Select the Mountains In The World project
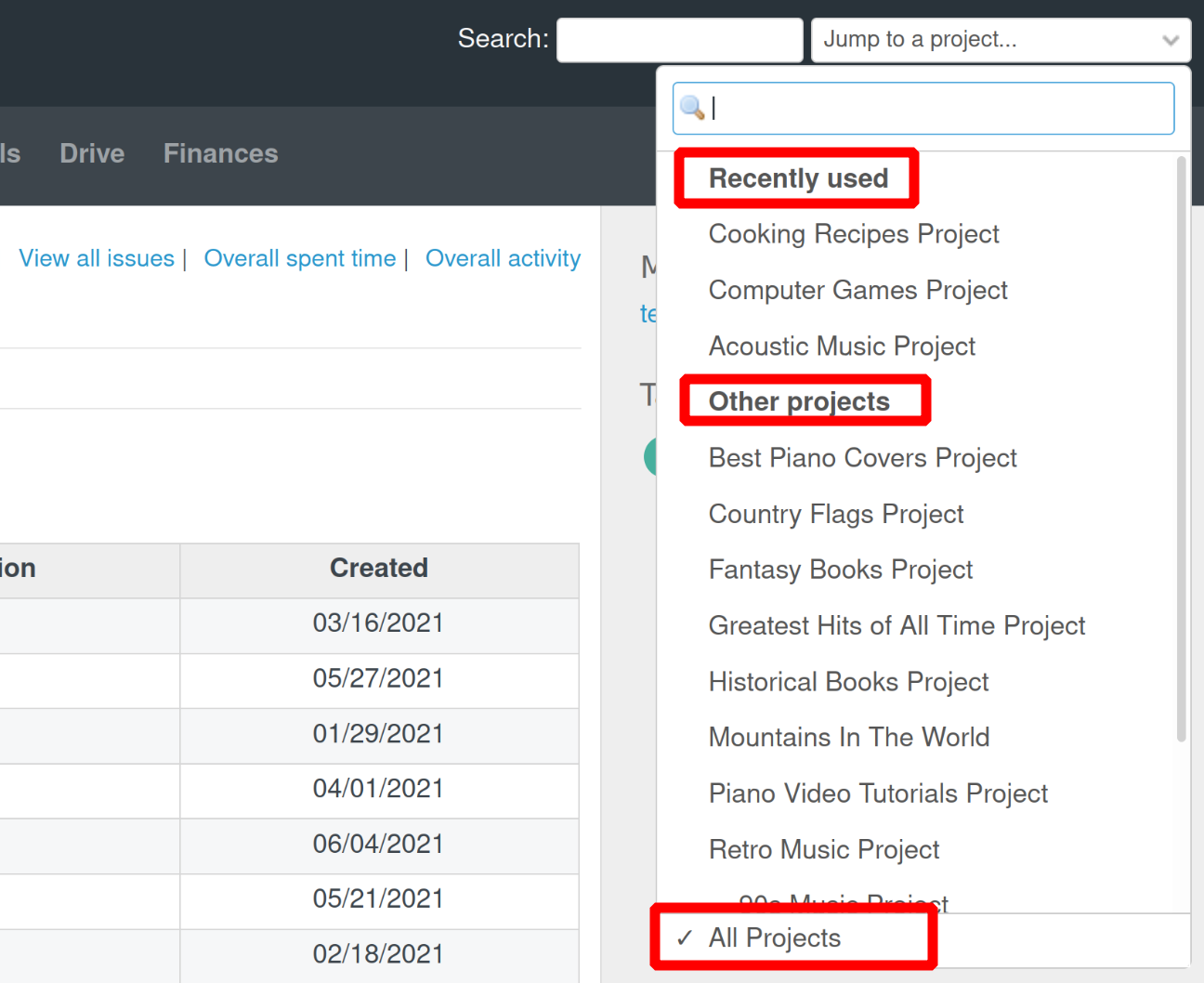Screen dimensions: 1204x983 coord(848,737)
